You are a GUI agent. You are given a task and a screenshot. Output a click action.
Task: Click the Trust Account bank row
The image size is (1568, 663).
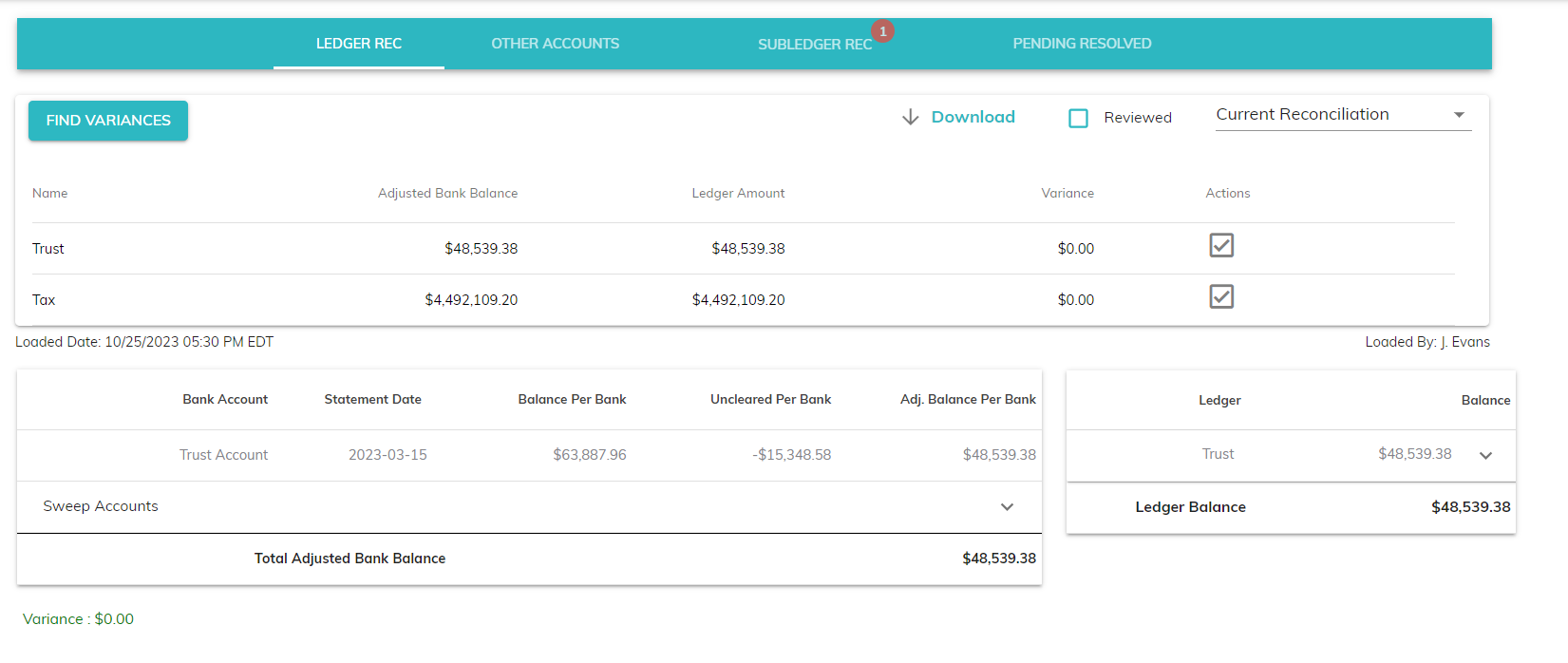click(224, 455)
